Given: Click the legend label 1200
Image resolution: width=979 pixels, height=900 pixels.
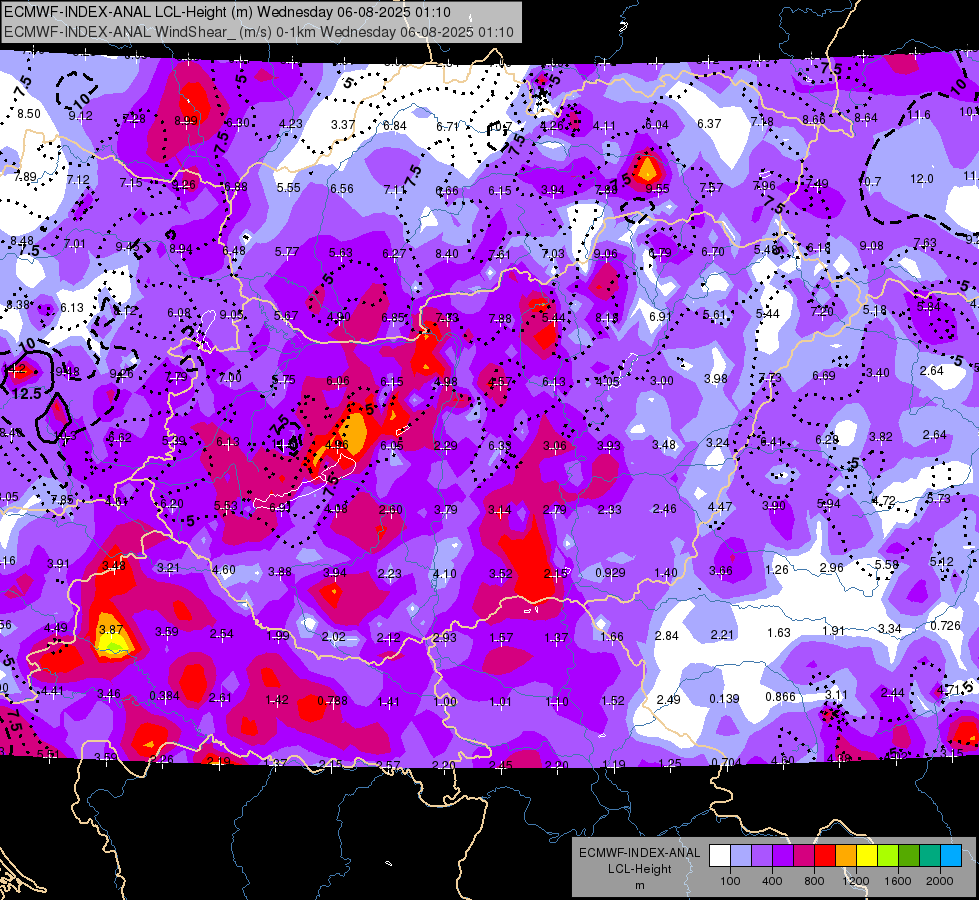Looking at the screenshot, I should [855, 881].
